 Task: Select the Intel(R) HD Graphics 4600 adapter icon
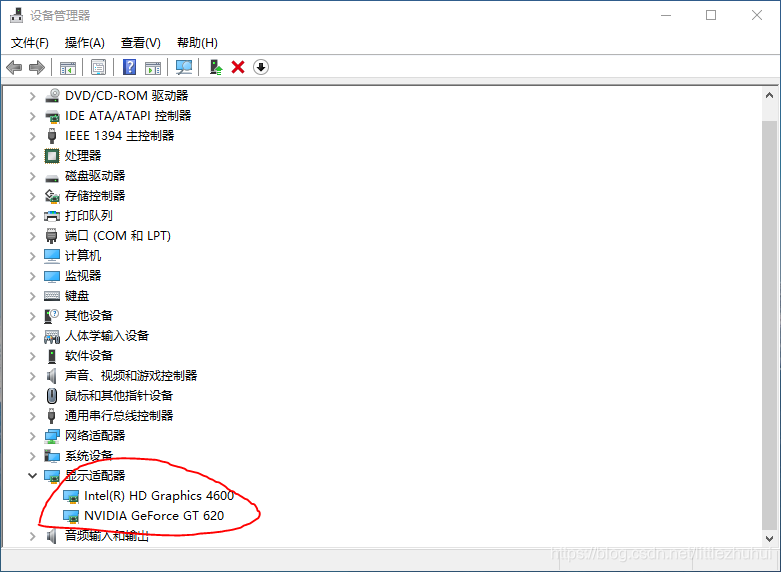[x=71, y=496]
